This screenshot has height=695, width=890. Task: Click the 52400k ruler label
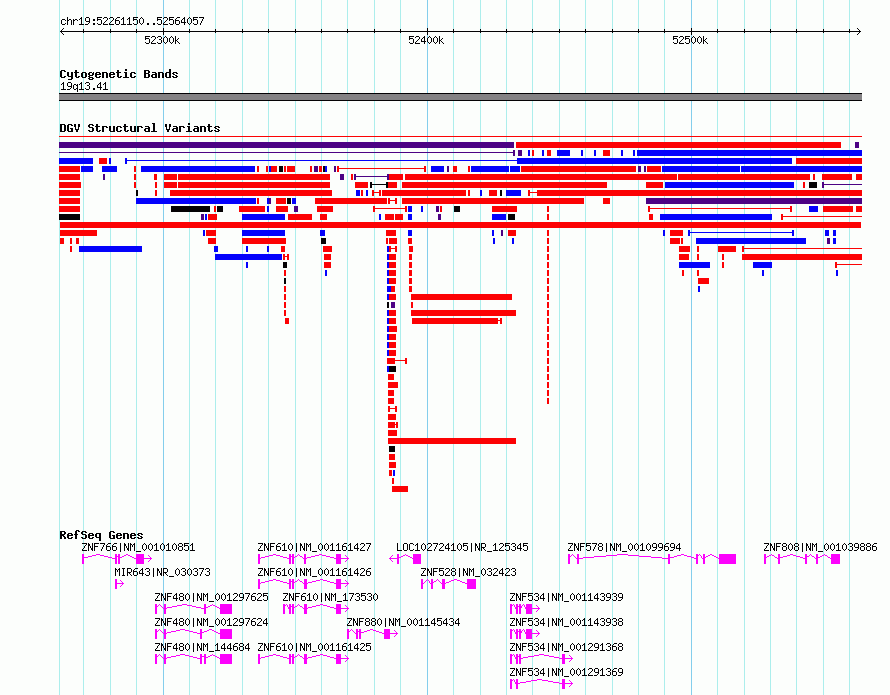tap(426, 40)
